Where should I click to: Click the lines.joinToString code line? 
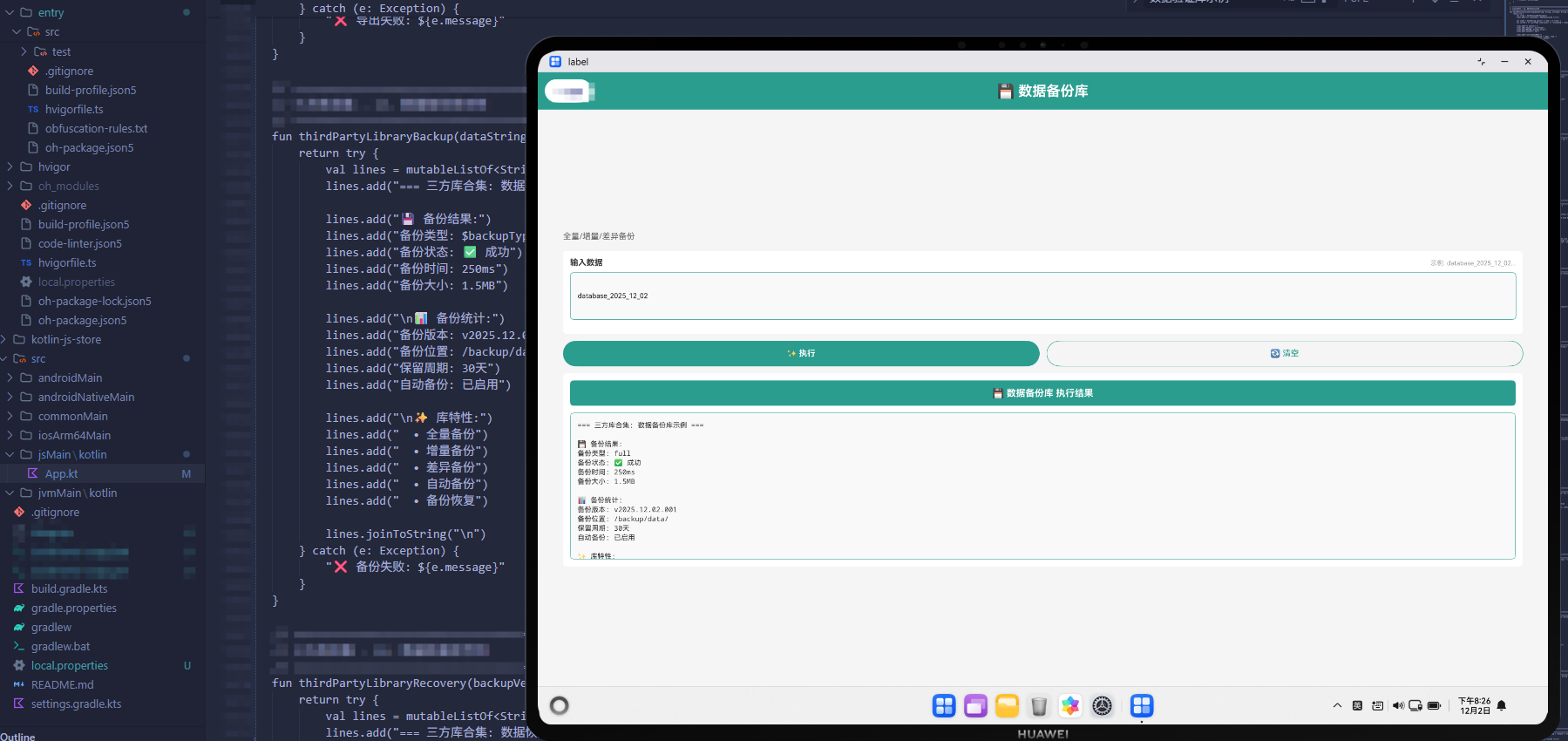coord(405,534)
